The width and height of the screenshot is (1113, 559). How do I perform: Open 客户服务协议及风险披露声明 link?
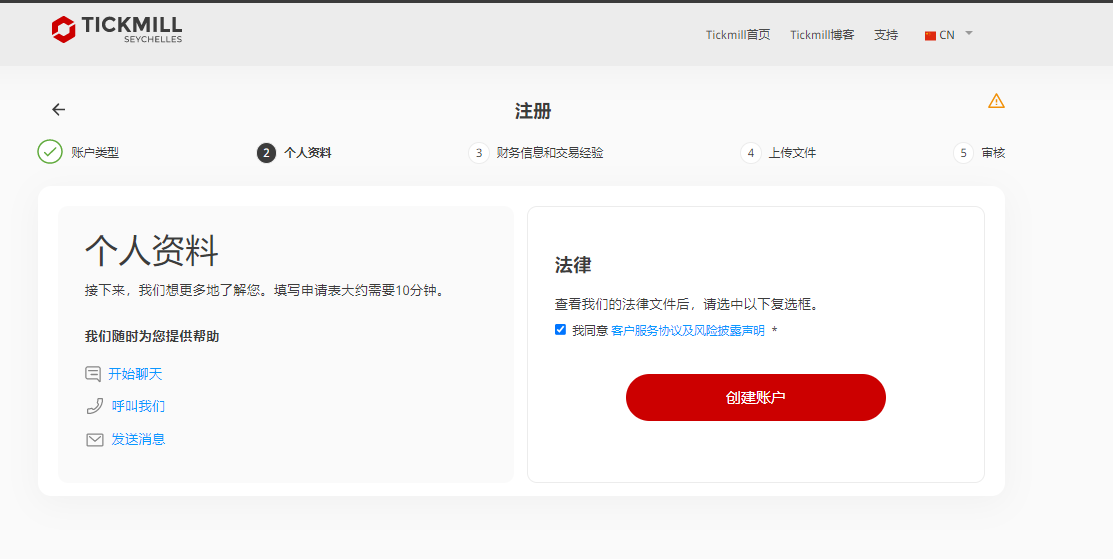coord(688,331)
